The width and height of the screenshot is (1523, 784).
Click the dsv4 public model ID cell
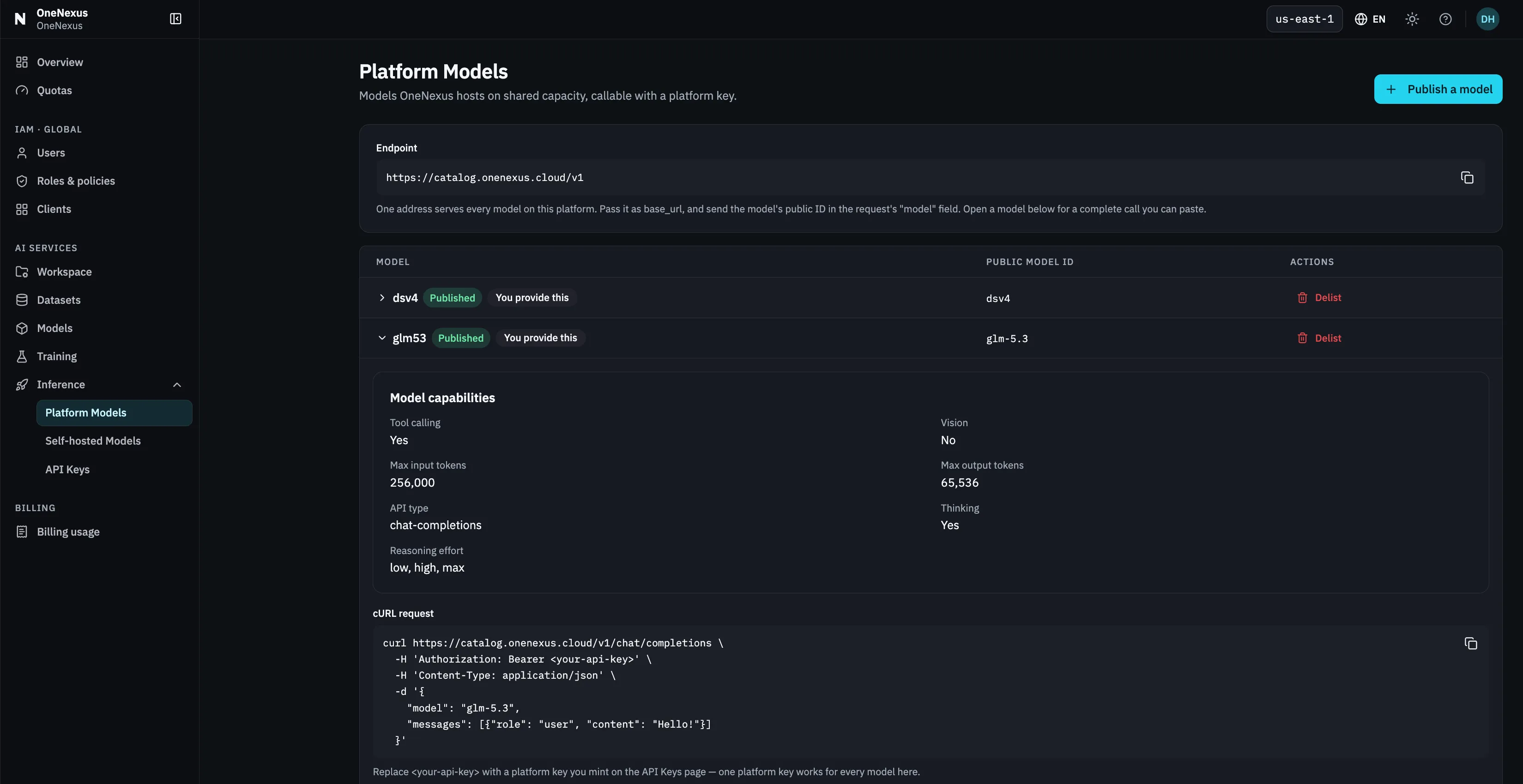(x=998, y=299)
